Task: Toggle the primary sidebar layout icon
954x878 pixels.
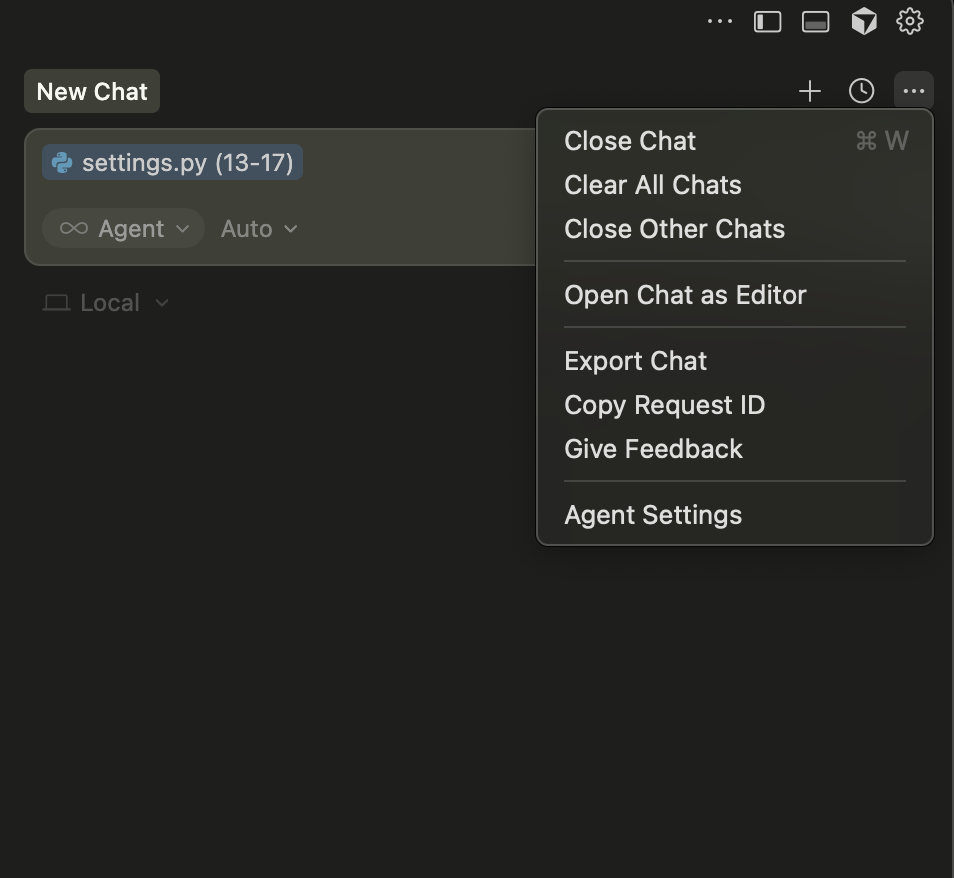Action: point(767,21)
